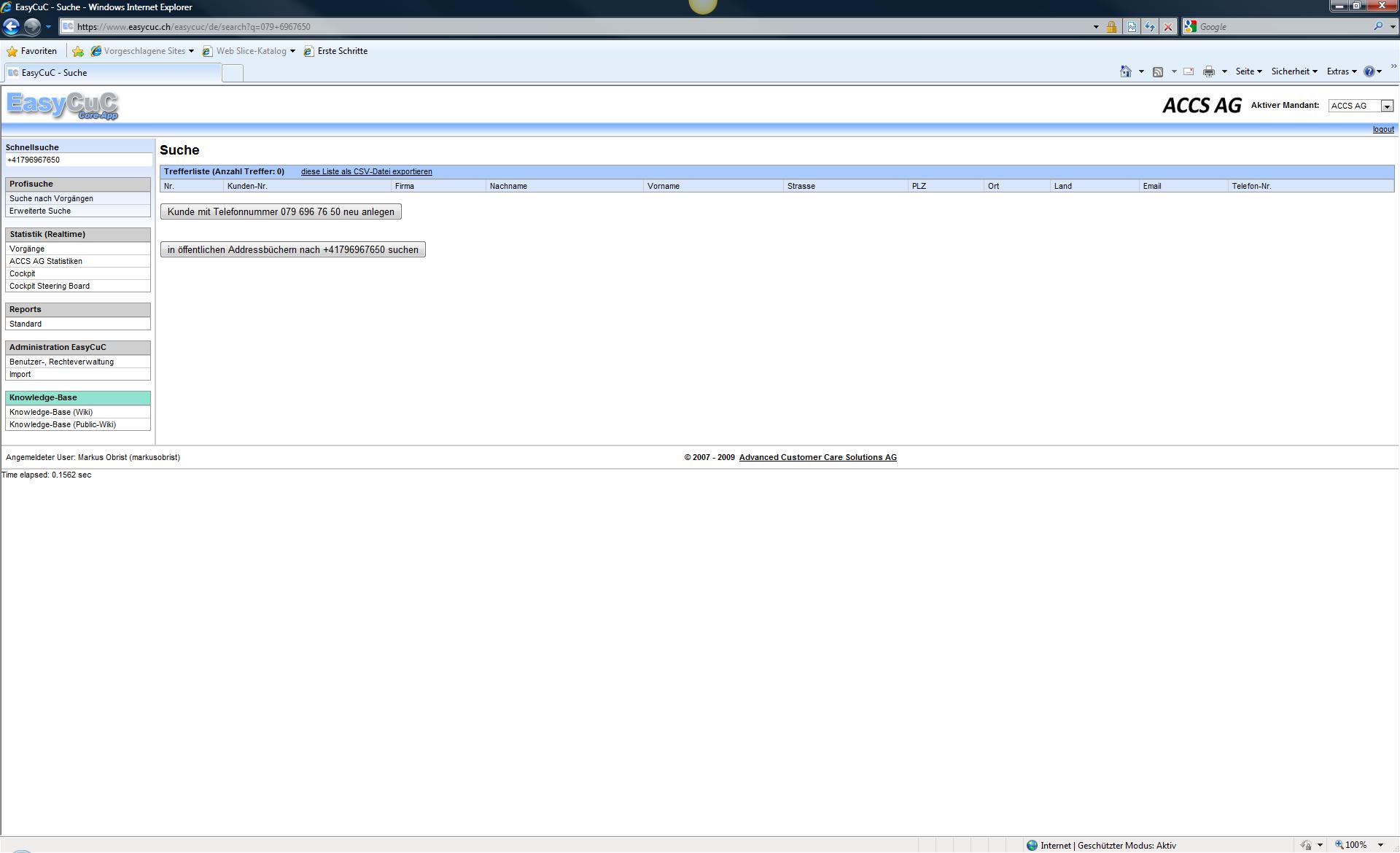The width and height of the screenshot is (1400, 853).
Task: Click the Internet zone status bar icon
Action: pos(1032,846)
